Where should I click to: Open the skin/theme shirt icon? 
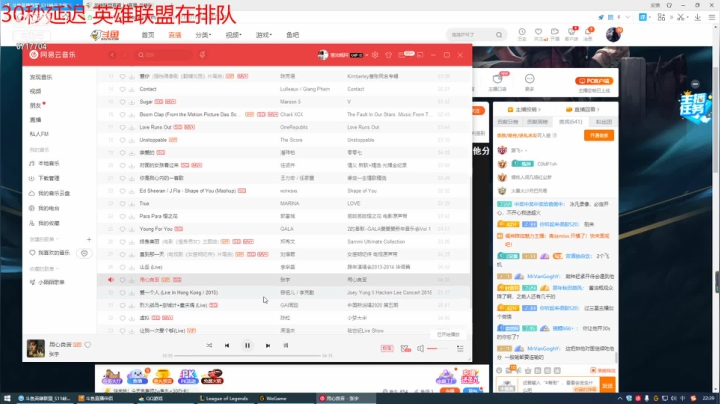(x=388, y=55)
